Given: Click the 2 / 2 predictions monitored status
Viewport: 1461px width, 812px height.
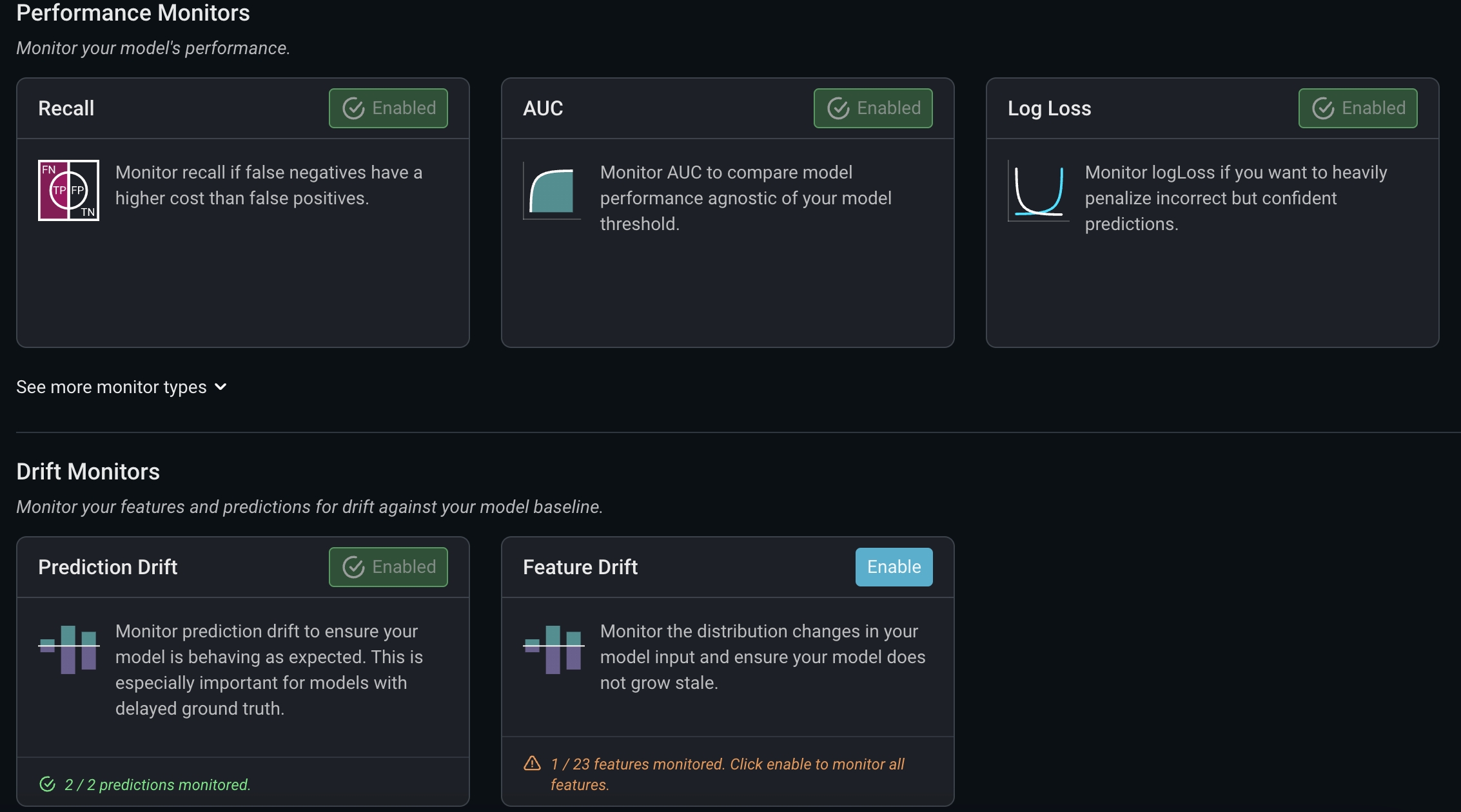Looking at the screenshot, I should 157,784.
